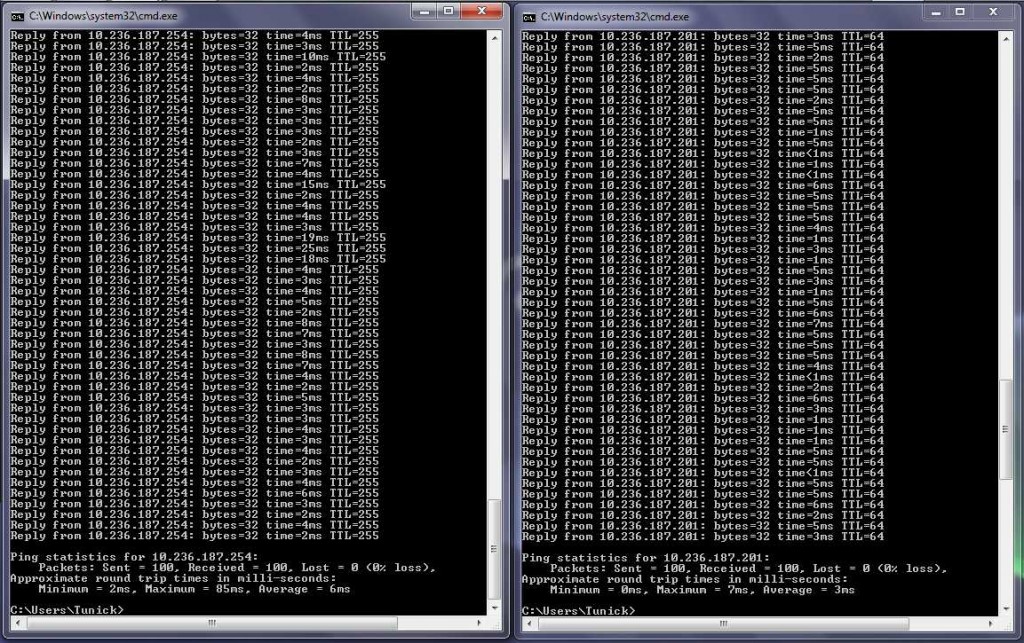The height and width of the screenshot is (643, 1024).
Task: Click the right window title 'C:\Windows\system32\cmd.exe'
Action: tap(615, 16)
